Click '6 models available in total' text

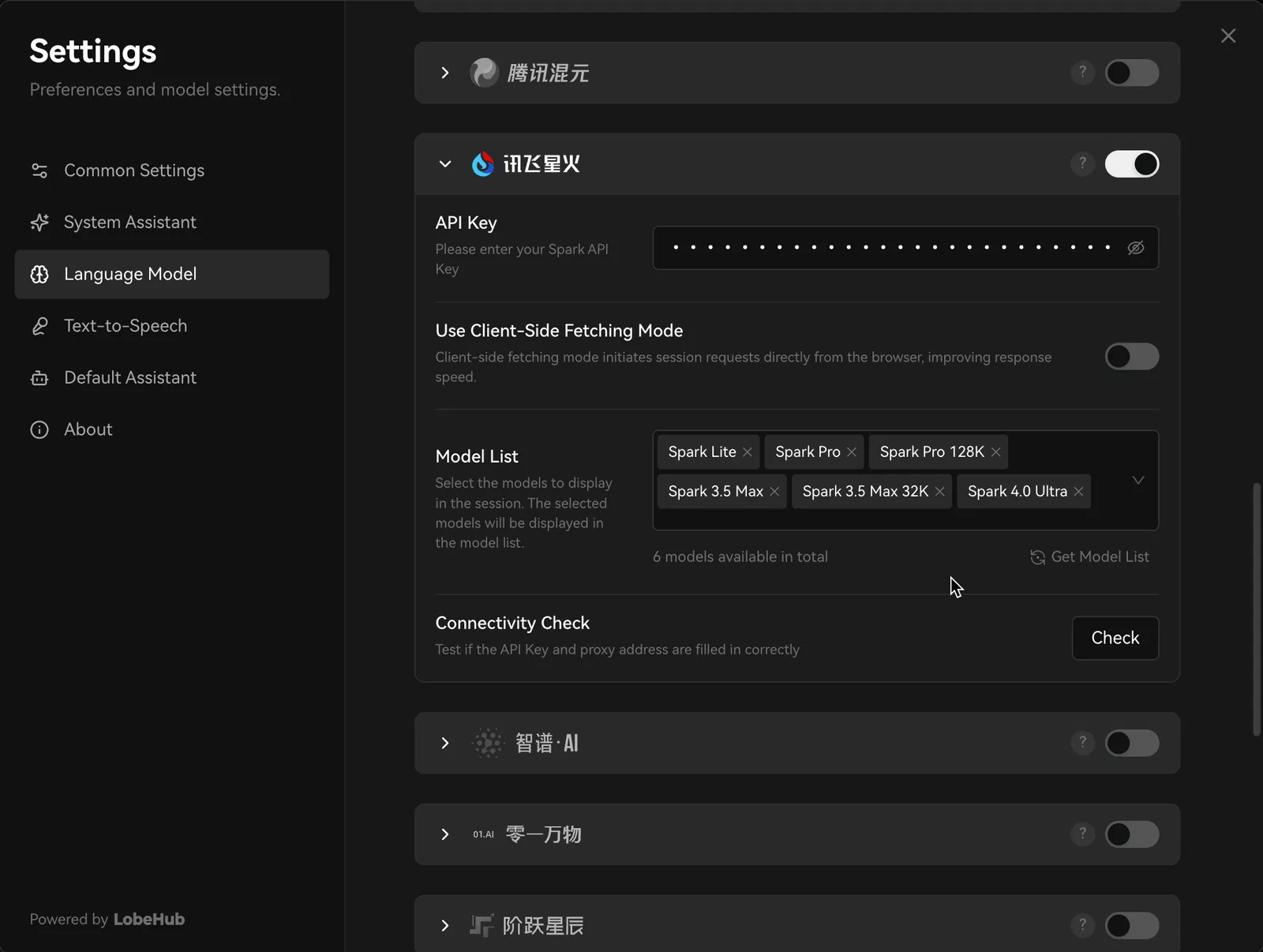pyautogui.click(x=740, y=557)
